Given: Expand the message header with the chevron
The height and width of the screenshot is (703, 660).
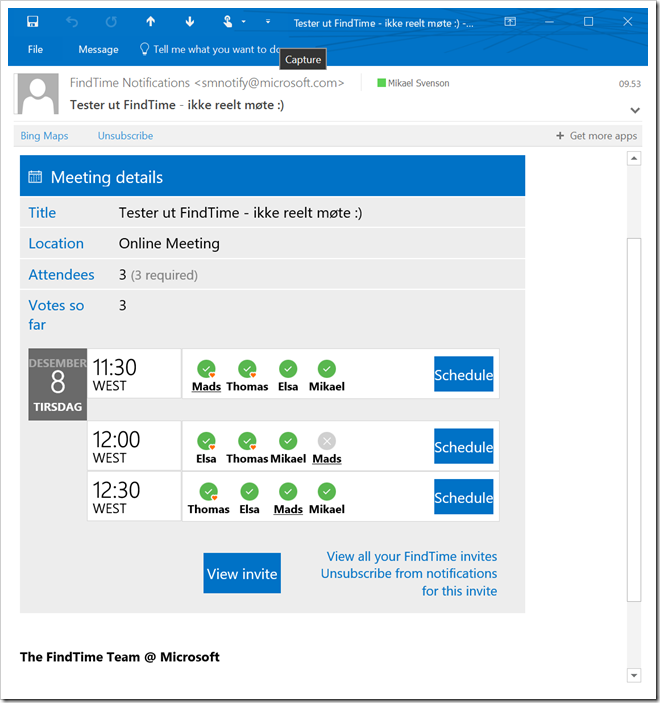Looking at the screenshot, I should 635,110.
